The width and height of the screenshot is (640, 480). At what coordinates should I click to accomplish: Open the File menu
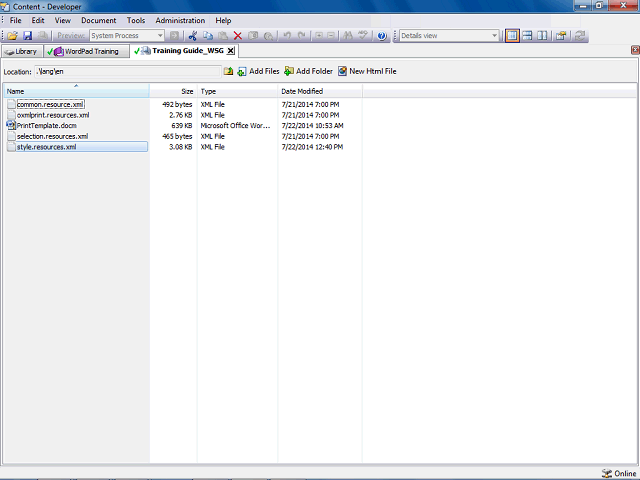(x=16, y=20)
